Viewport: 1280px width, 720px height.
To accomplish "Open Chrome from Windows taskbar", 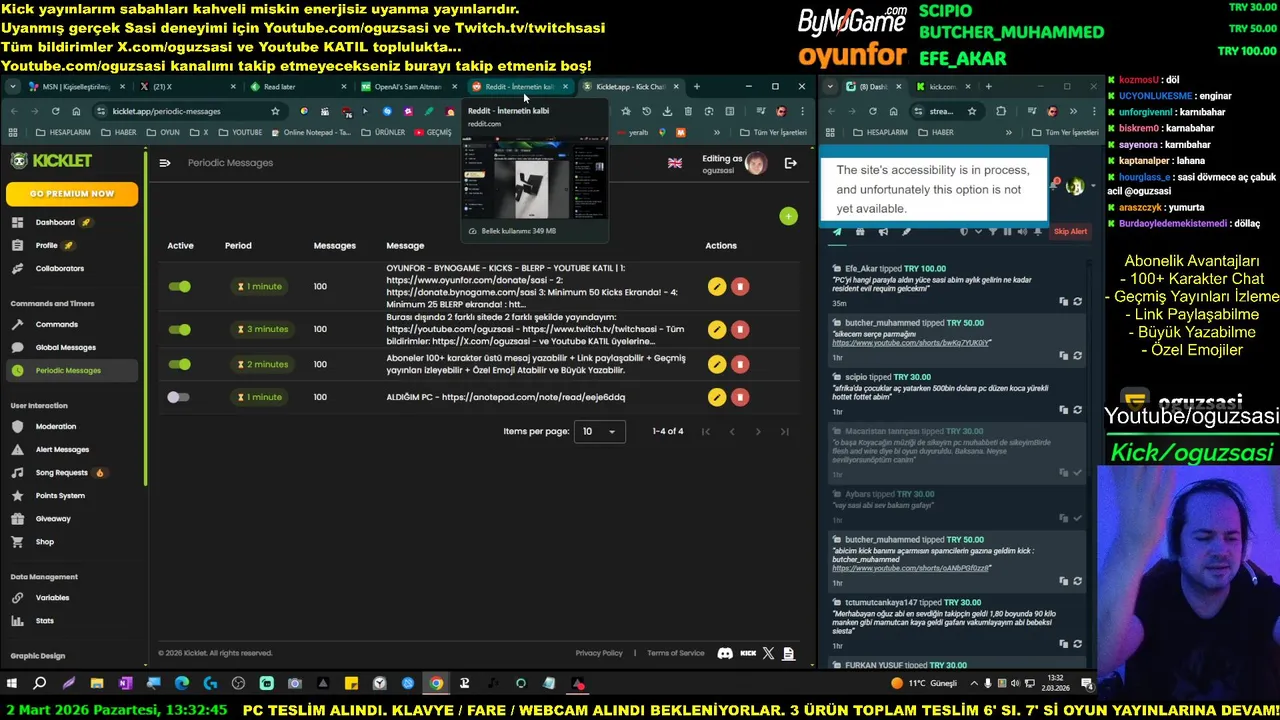I will pos(436,684).
